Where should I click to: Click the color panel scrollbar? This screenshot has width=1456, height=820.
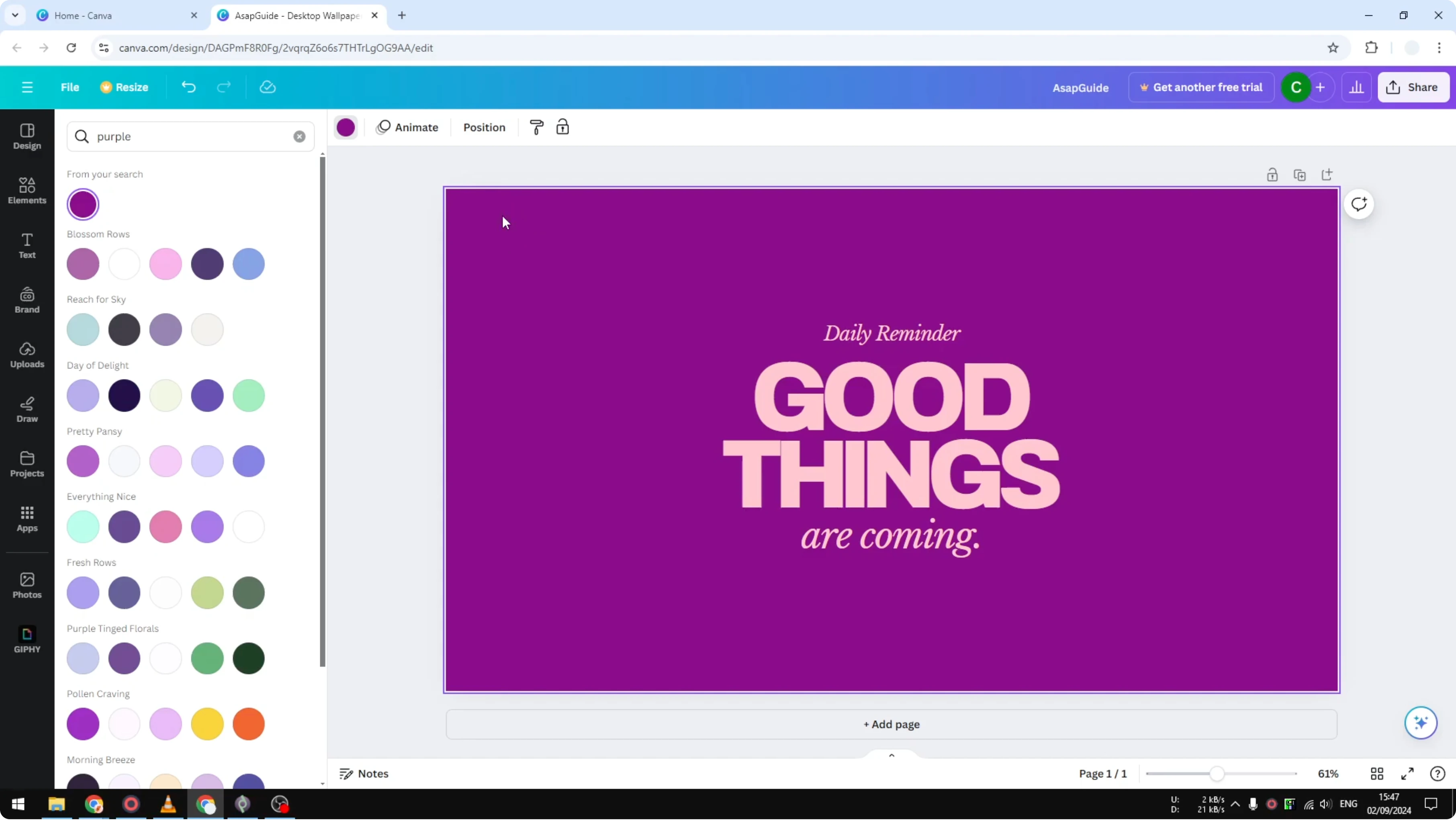pyautogui.click(x=323, y=412)
